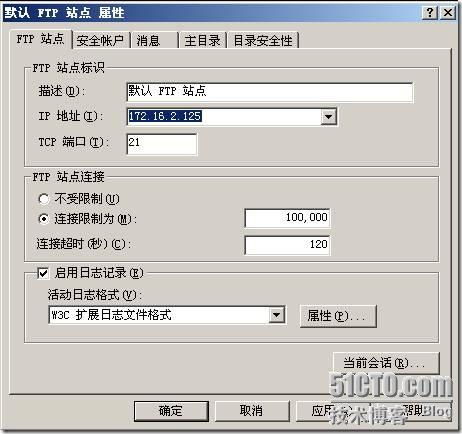Screen dimensions: 462x434
Task: Click the title bar help question mark icon
Action: click(x=430, y=13)
